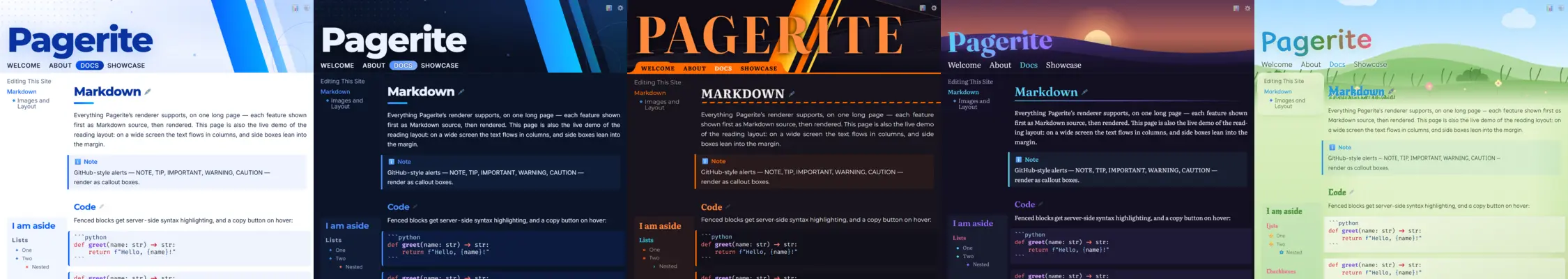Screen dimensions: 1568x279
Task: Open SHOWCASE tab in orange panel
Action: [759, 68]
